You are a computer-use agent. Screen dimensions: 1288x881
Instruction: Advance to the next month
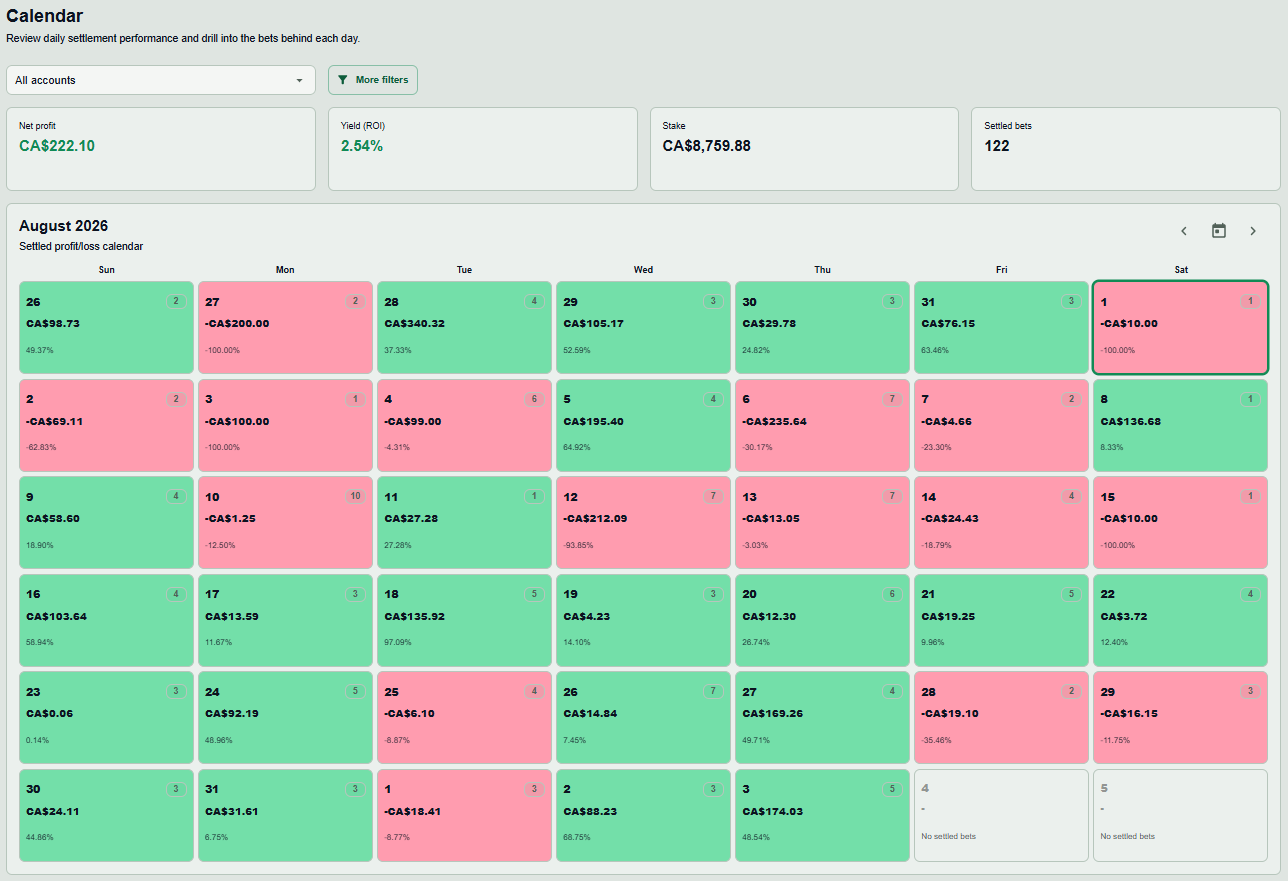tap(1252, 231)
